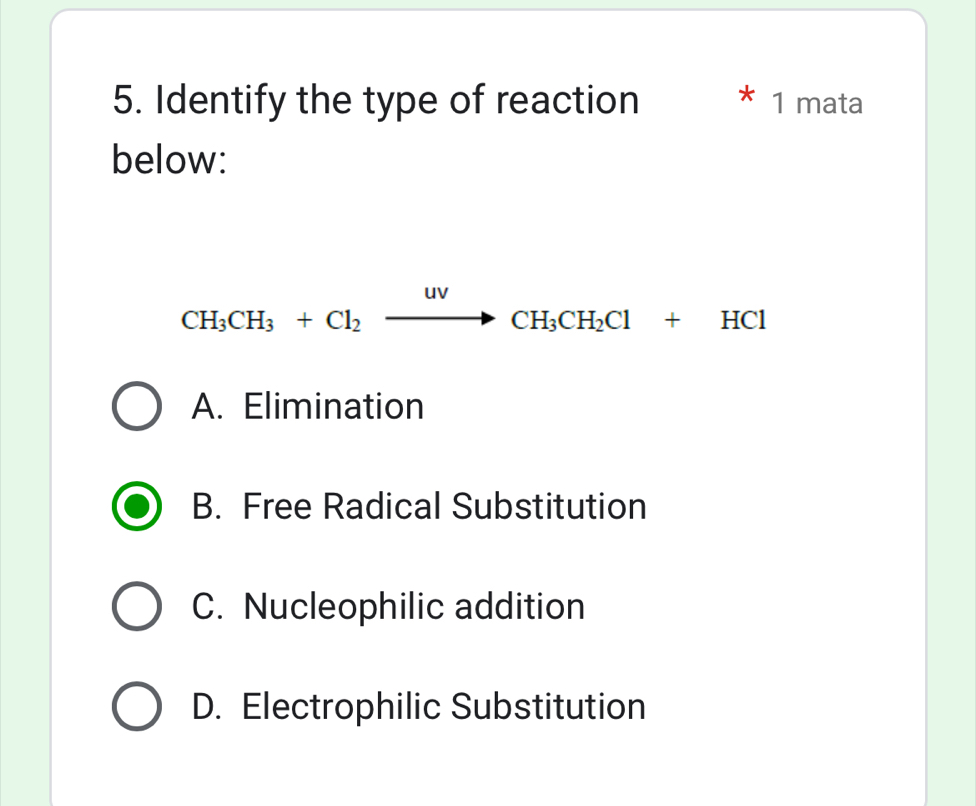Viewport: 976px width, 806px height.
Task: Click the HCl product in the equation
Action: click(x=743, y=321)
